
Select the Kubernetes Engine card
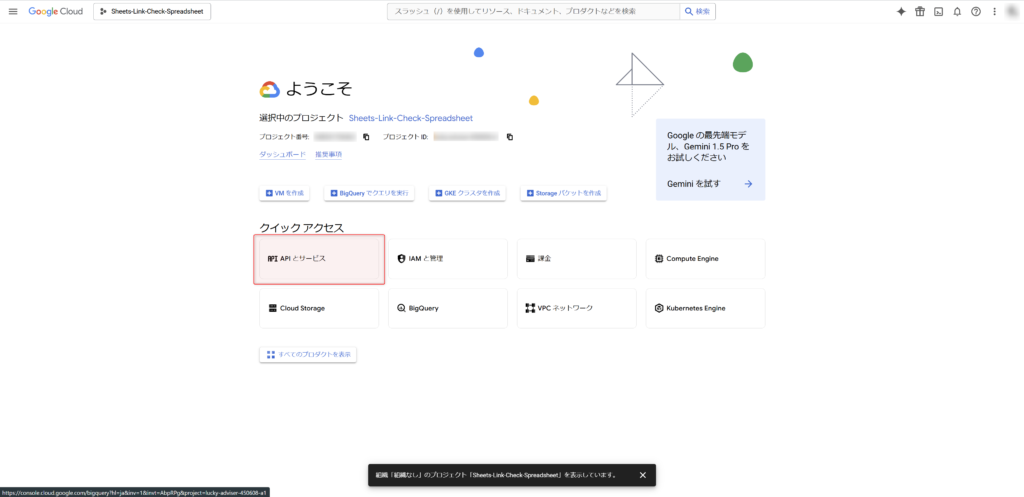[705, 308]
